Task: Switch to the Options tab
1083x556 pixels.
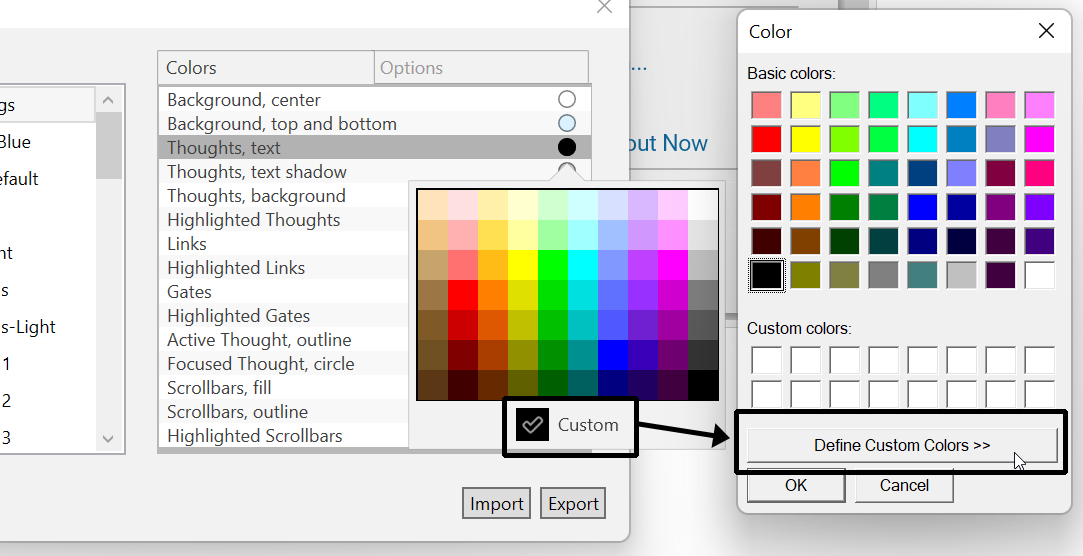Action: coord(411,68)
